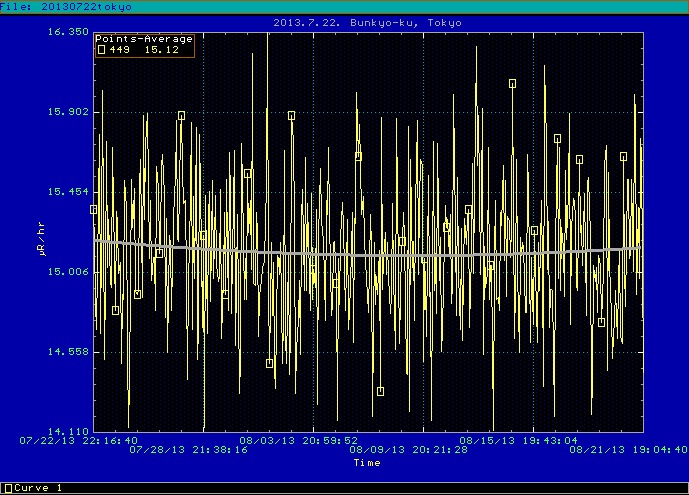Viewport: 689px width, 495px height.
Task: Click the small square icon beside Curve 1
Action: click(8, 488)
